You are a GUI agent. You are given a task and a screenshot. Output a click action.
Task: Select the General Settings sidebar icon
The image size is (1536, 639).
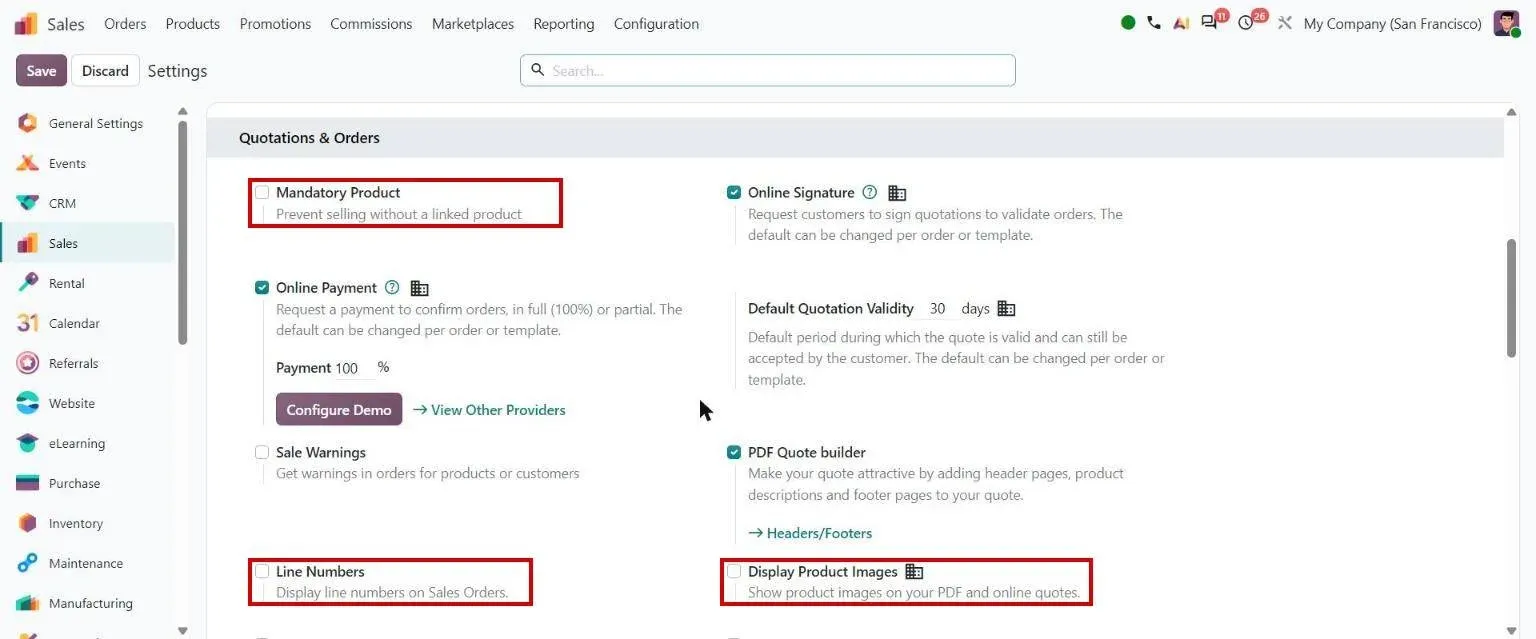click(28, 123)
